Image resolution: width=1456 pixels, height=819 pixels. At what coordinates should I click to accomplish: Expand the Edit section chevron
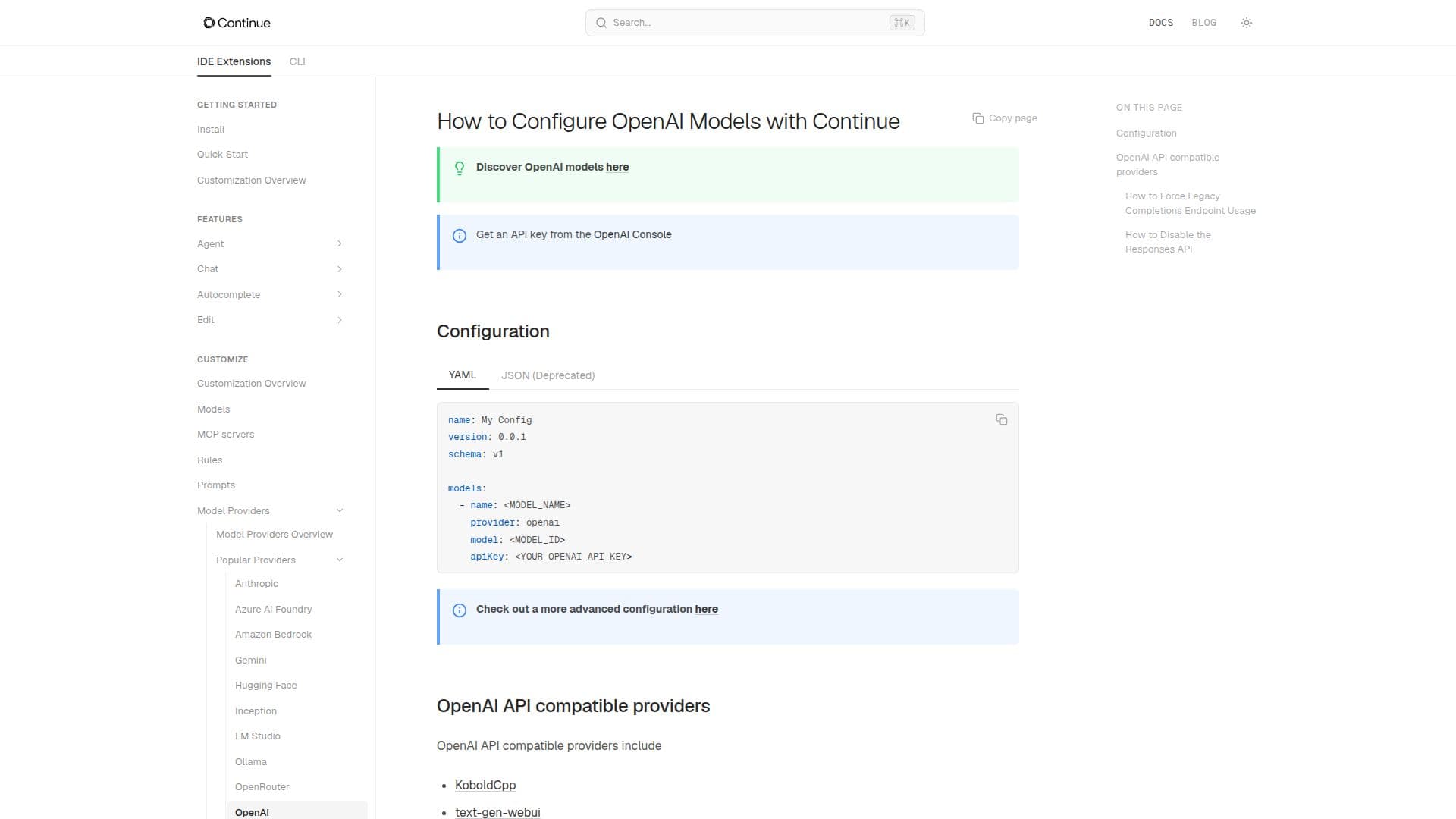tap(339, 320)
